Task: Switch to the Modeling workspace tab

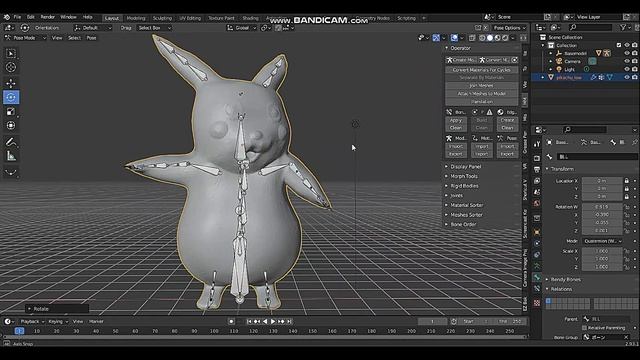Action: tap(136, 18)
